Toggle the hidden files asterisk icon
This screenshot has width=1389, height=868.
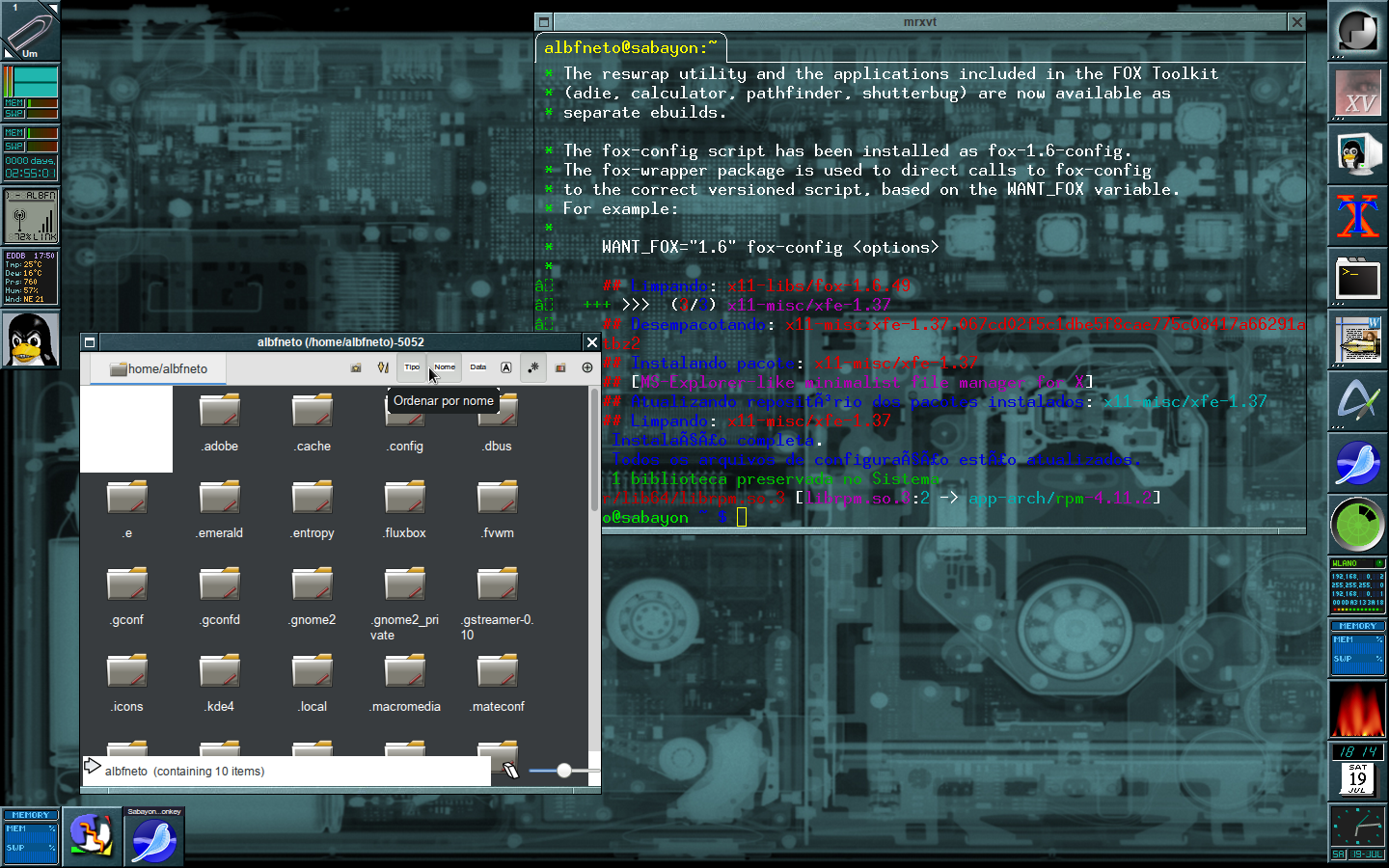pos(533,367)
